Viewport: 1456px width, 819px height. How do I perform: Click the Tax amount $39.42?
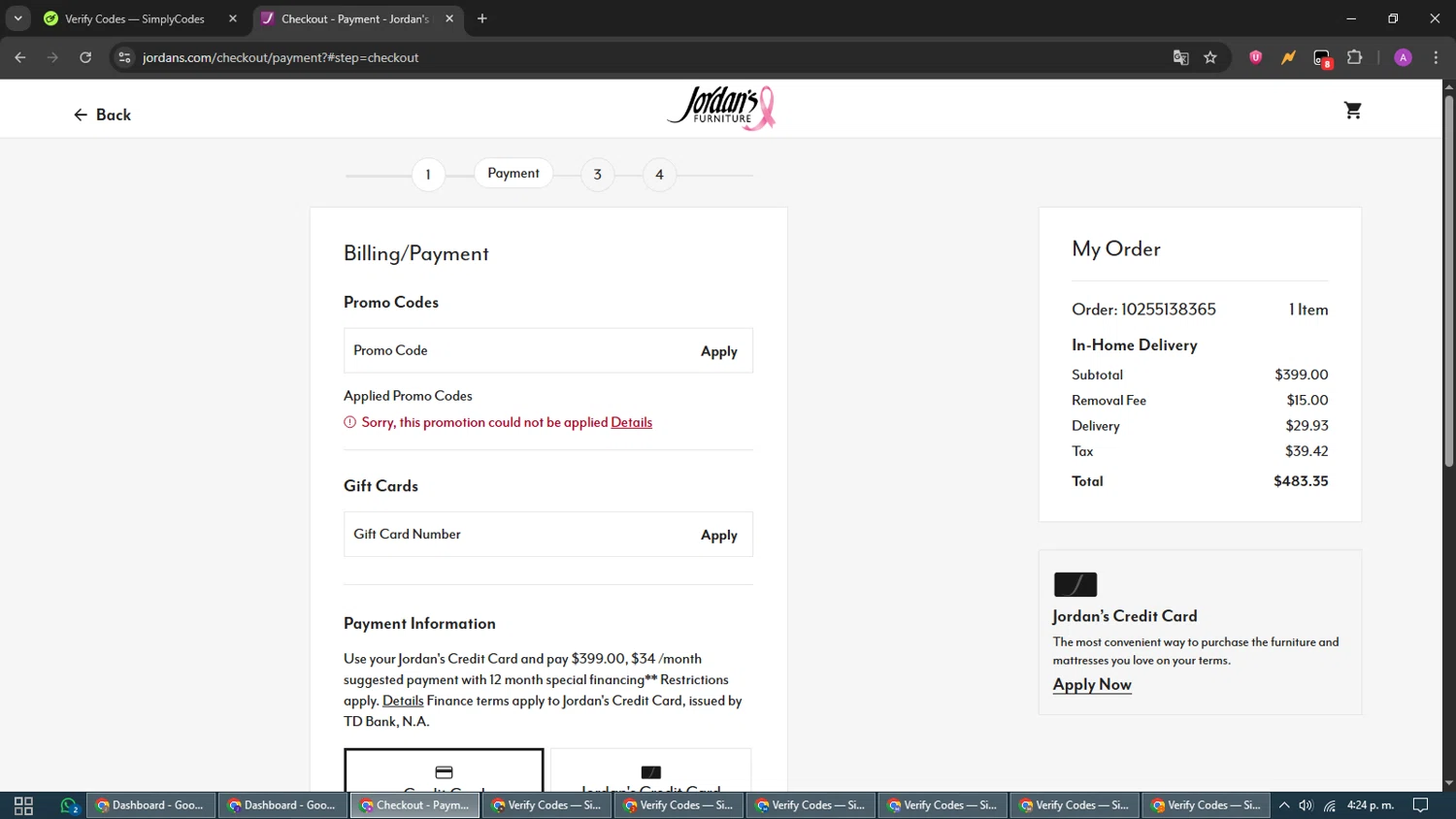[1307, 451]
